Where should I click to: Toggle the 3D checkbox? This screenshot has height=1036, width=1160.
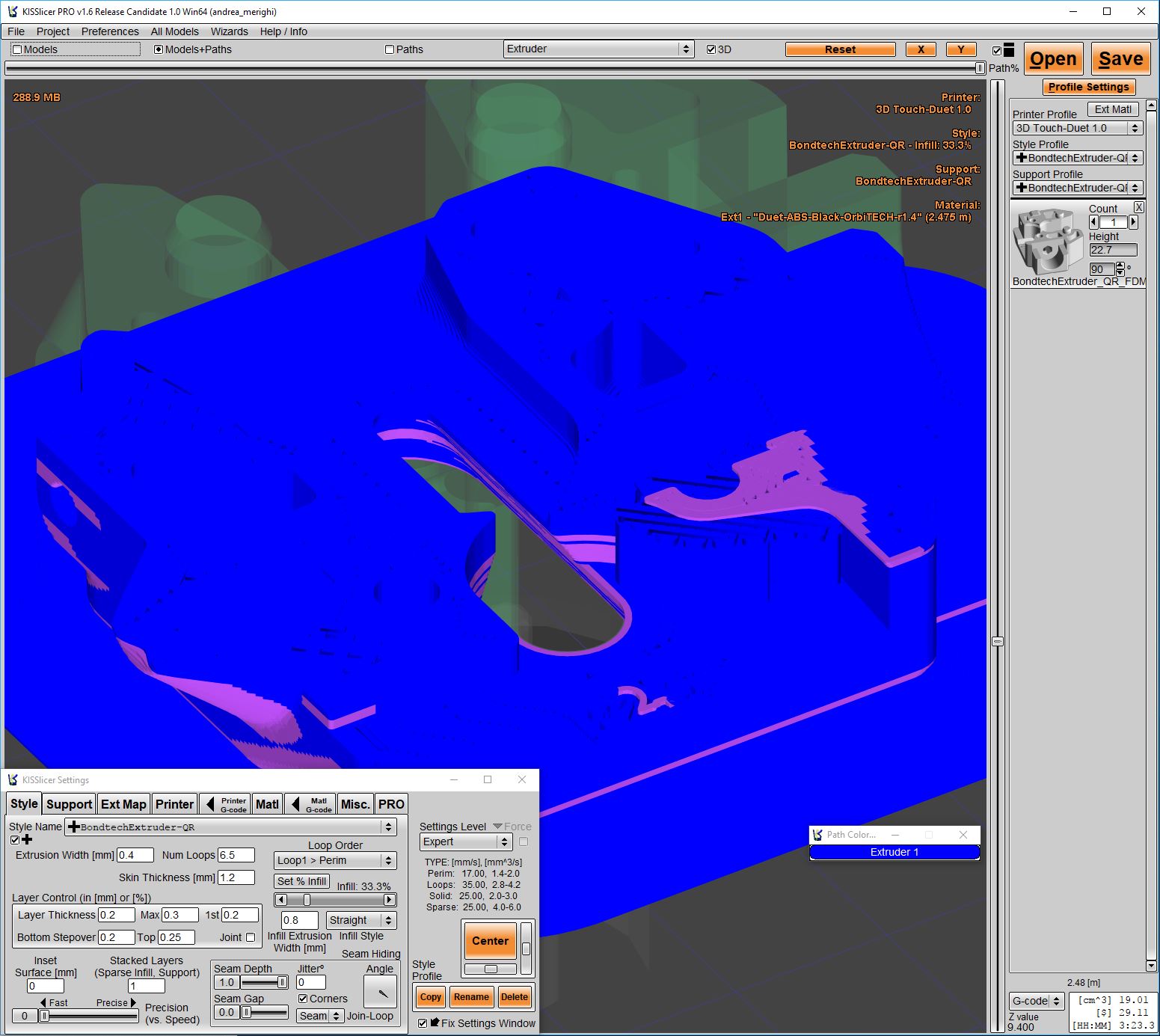(x=711, y=49)
